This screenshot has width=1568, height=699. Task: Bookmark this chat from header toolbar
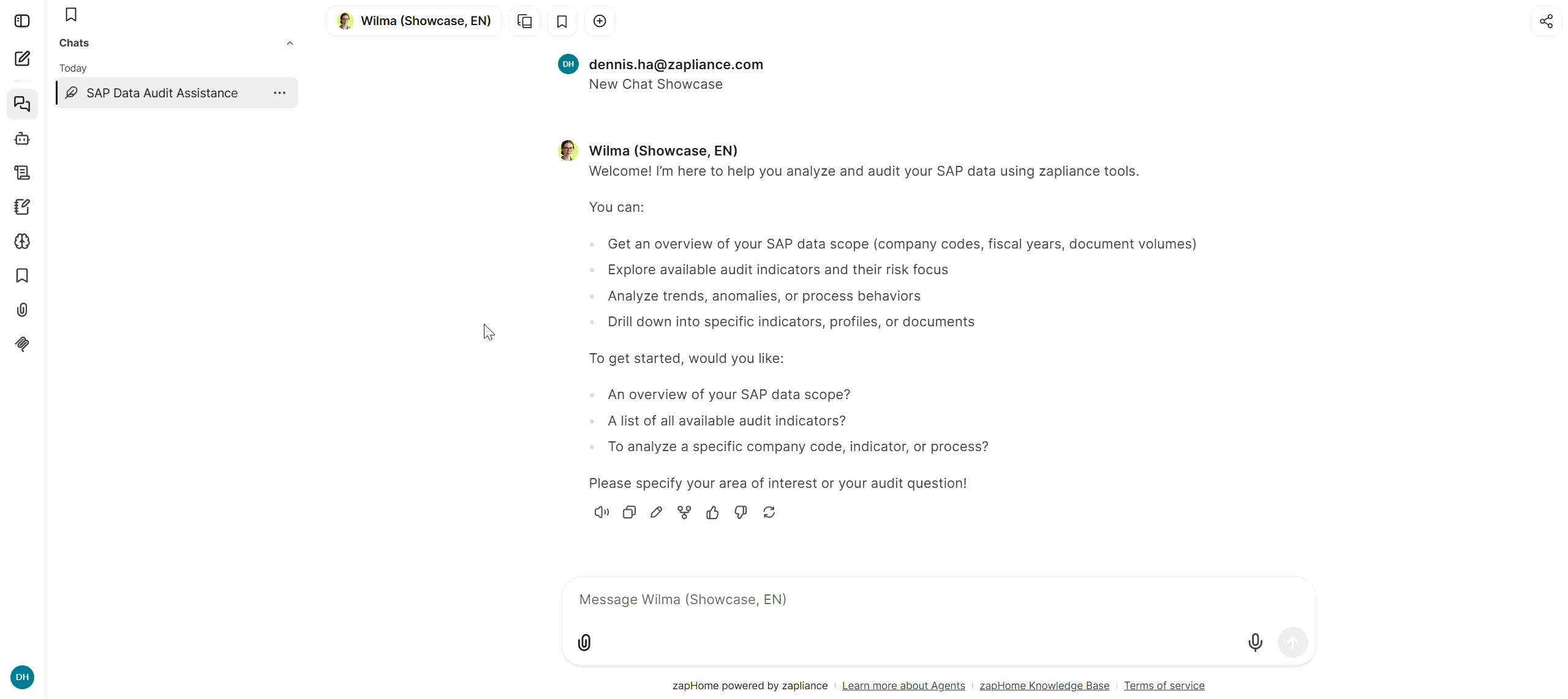[x=562, y=21]
